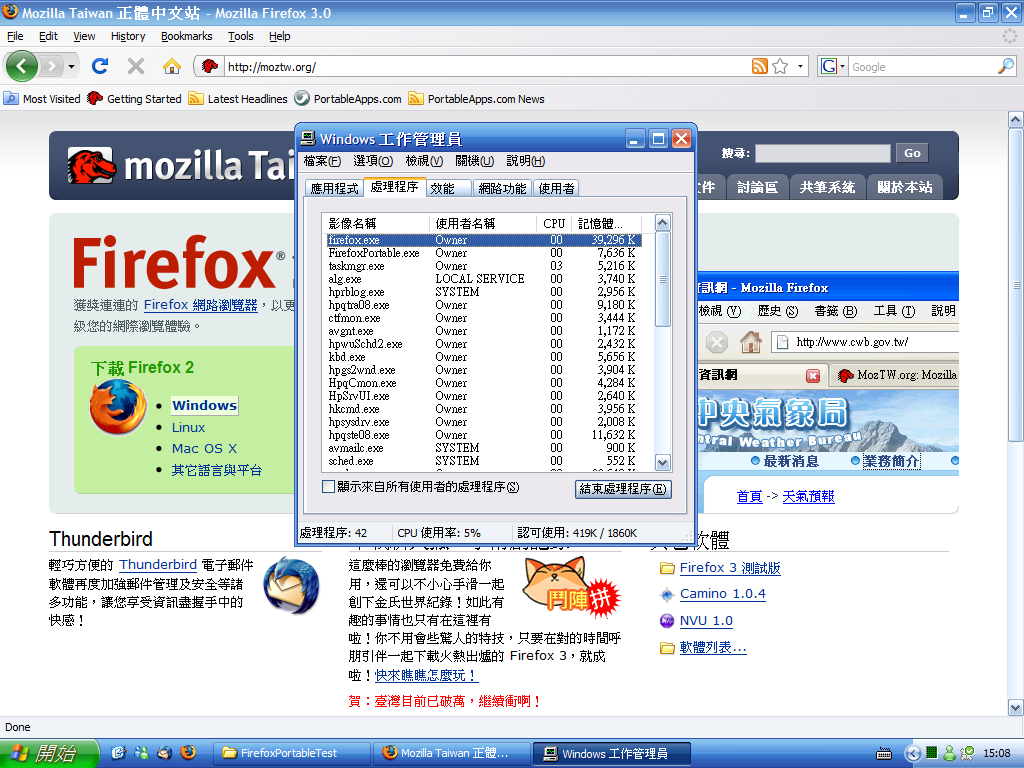Viewport: 1024px width, 768px height.
Task: Select the ctfmon.exe process row
Action: coord(483,318)
